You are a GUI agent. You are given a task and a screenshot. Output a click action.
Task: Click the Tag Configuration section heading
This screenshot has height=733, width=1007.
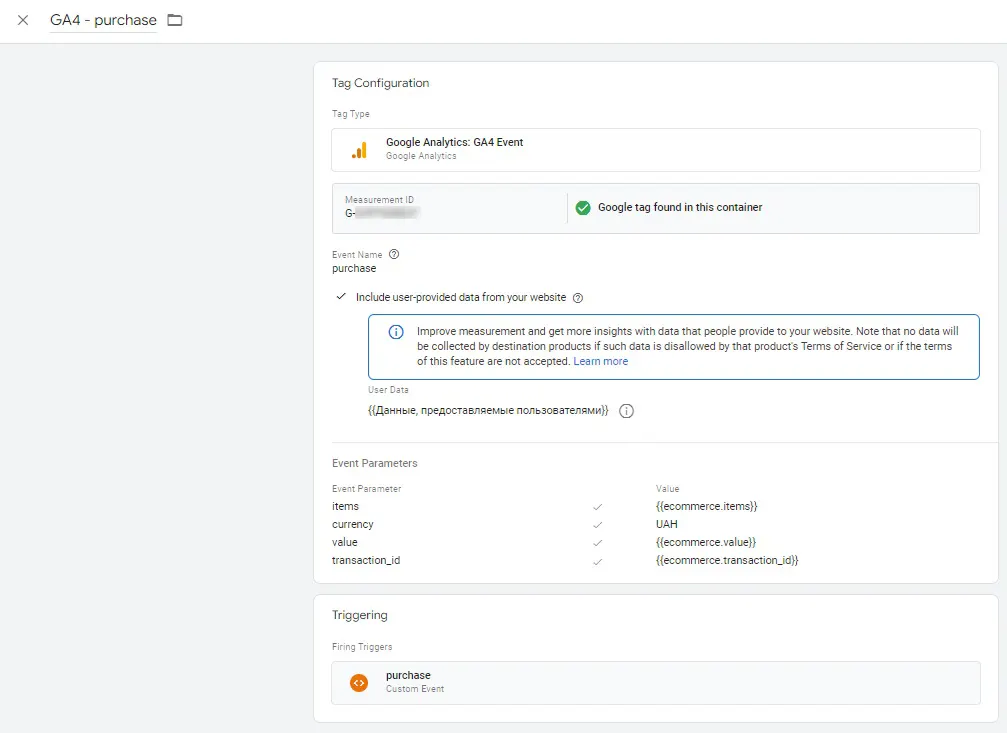pyautogui.click(x=380, y=83)
